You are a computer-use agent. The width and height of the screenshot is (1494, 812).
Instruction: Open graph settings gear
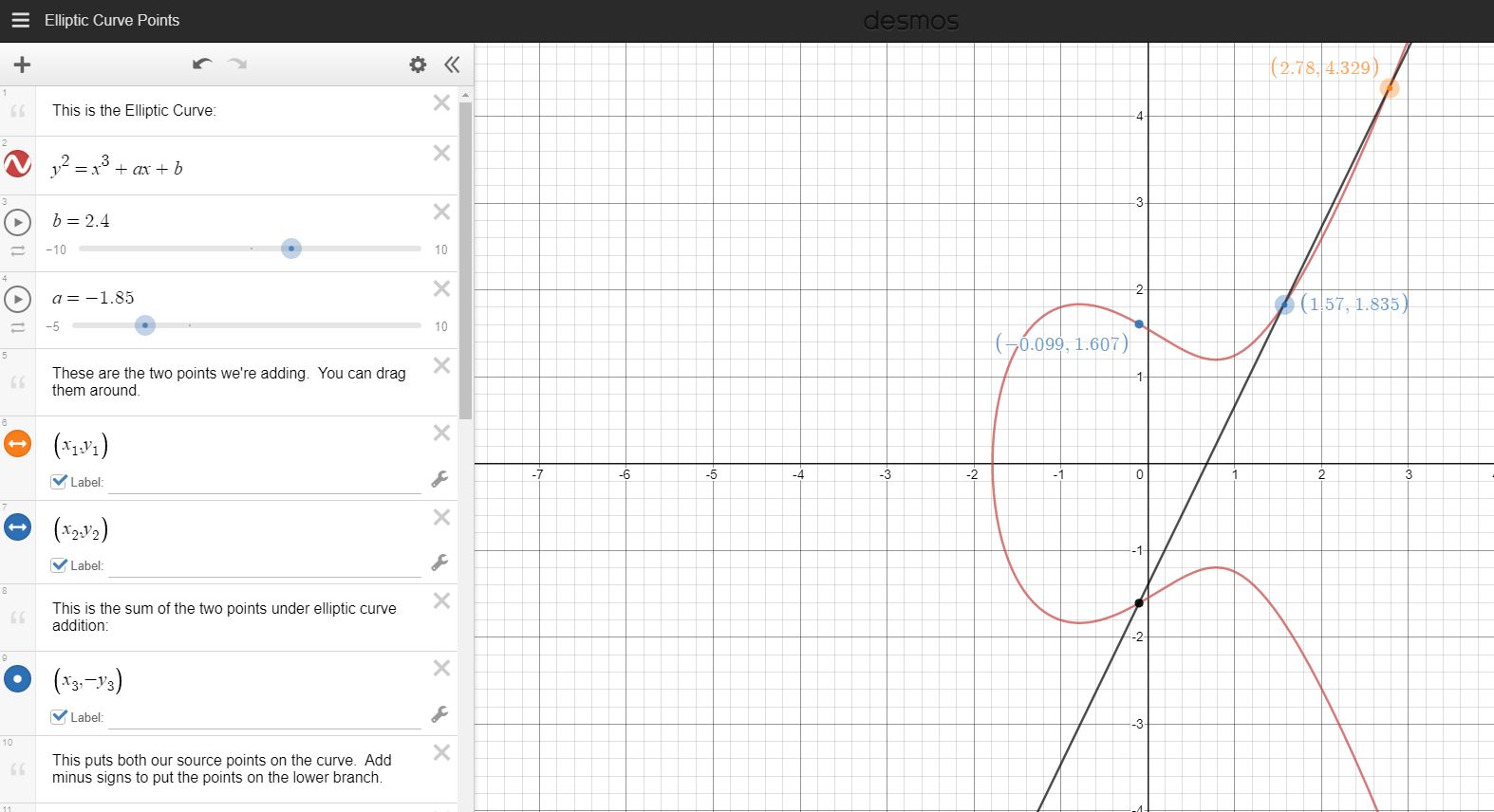[x=418, y=65]
